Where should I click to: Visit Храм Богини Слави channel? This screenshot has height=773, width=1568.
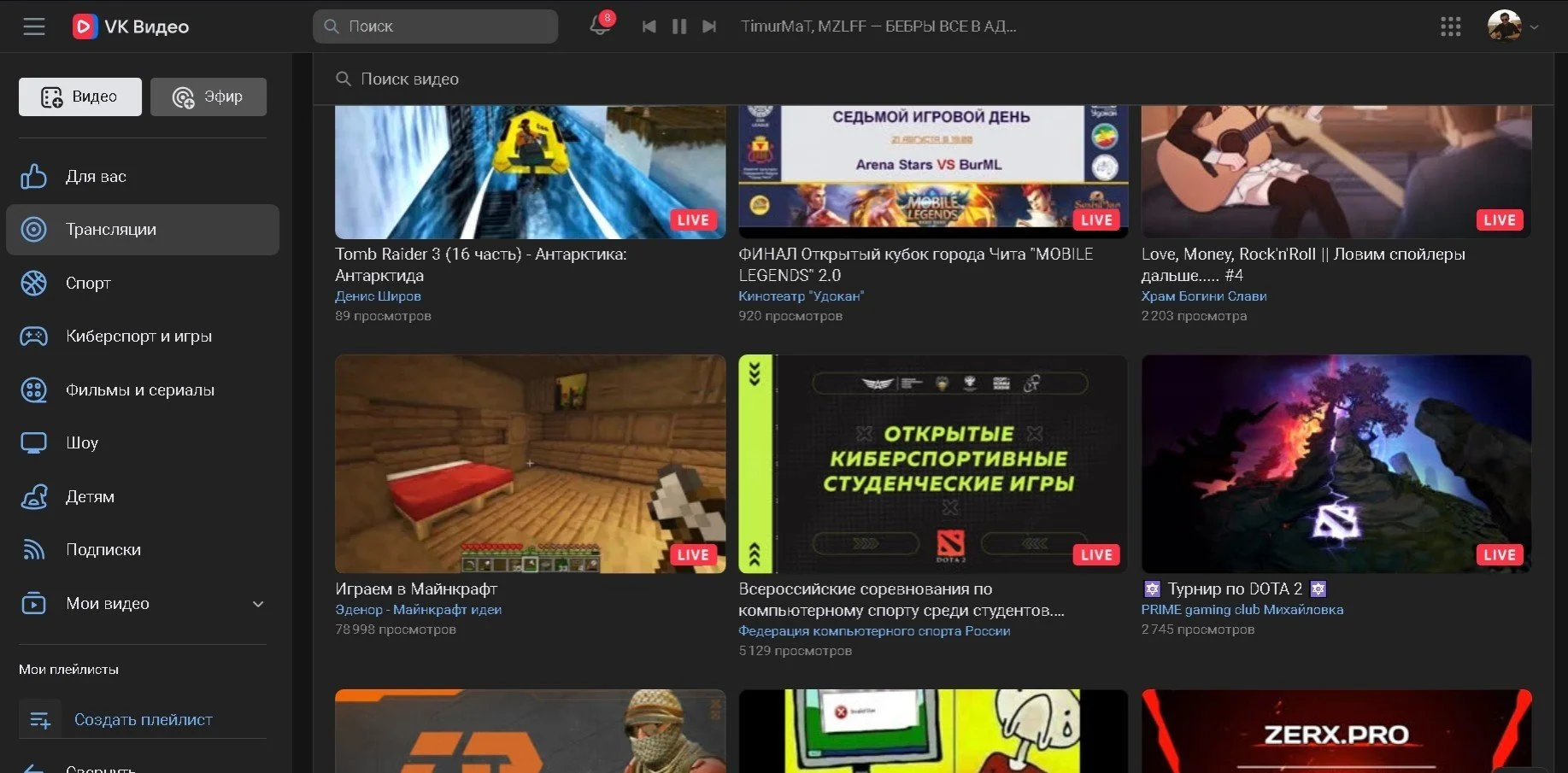[x=1204, y=296]
